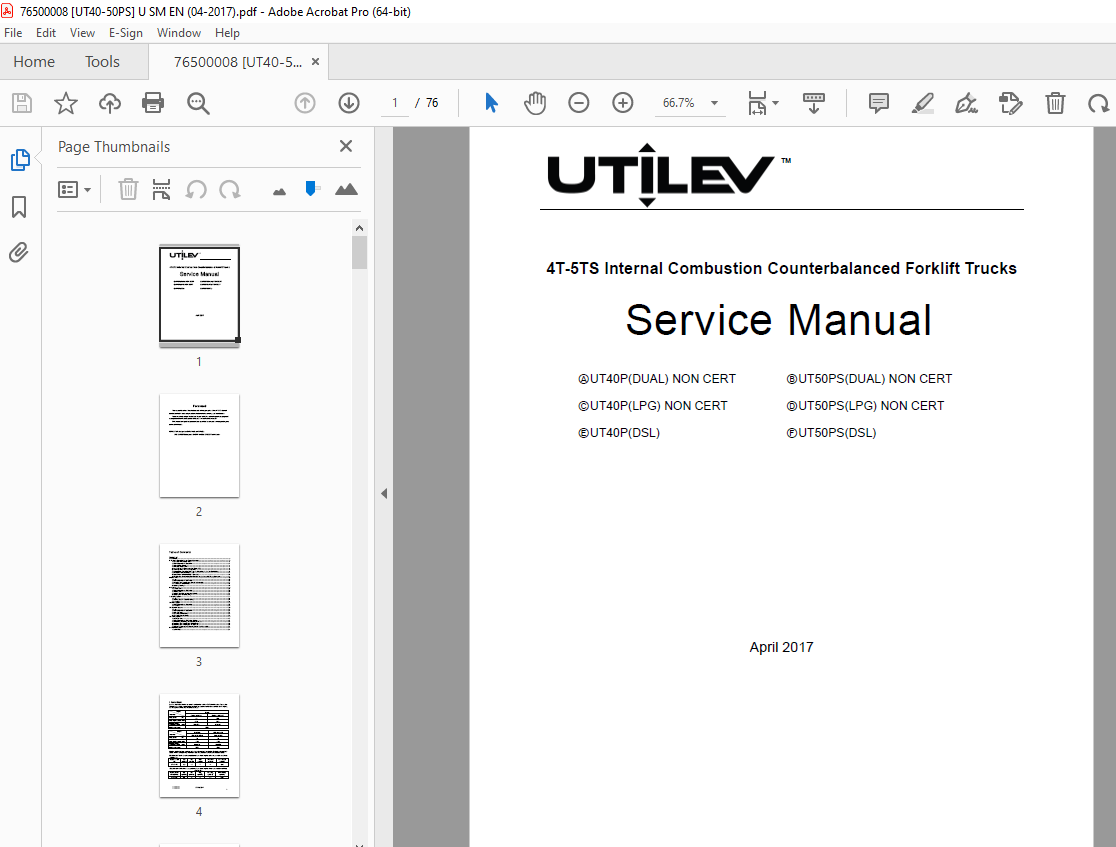1116x847 pixels.
Task: Switch to the Tools tab
Action: tap(102, 62)
